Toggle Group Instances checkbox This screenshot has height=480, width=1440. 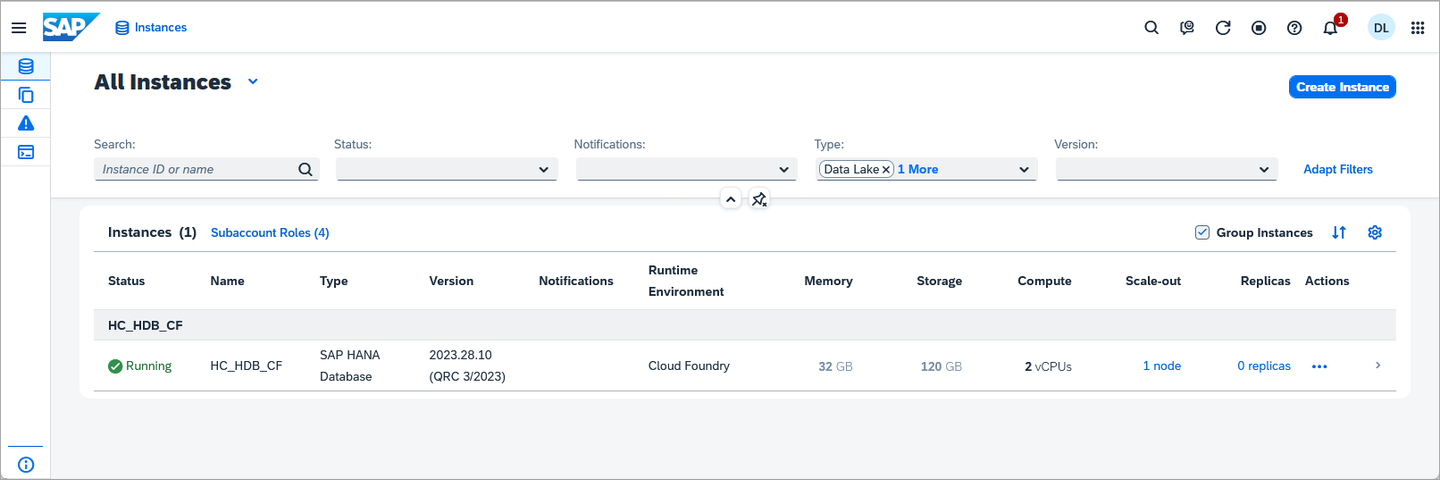click(1202, 233)
